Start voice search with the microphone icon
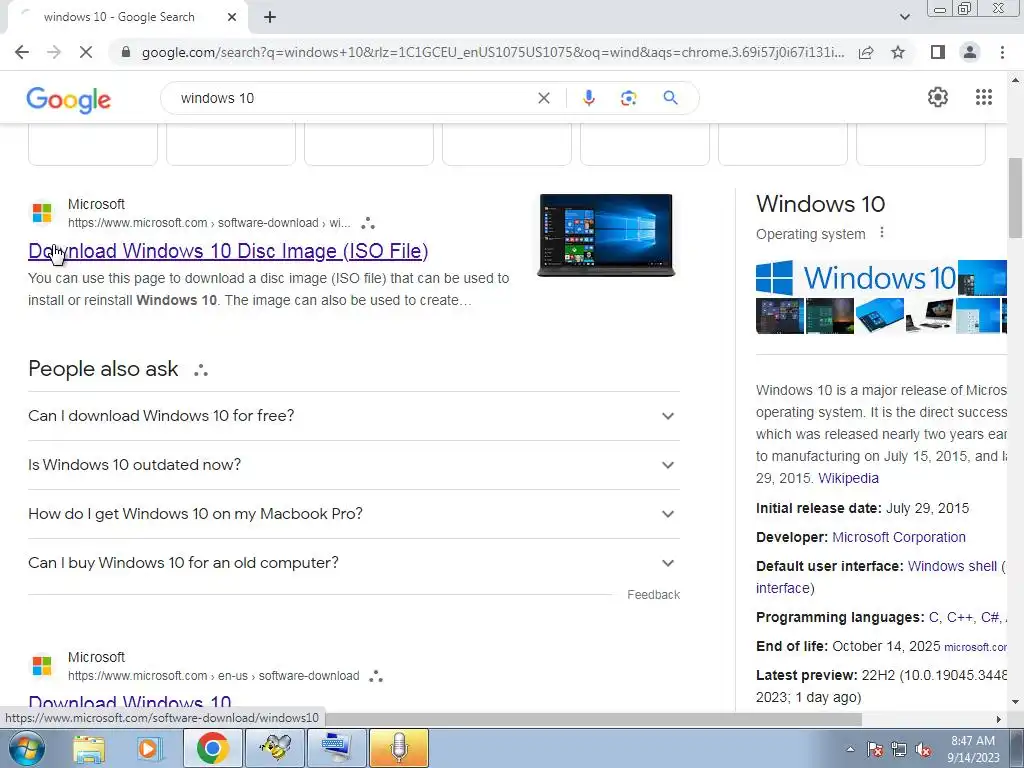1024x768 pixels. coord(588,98)
